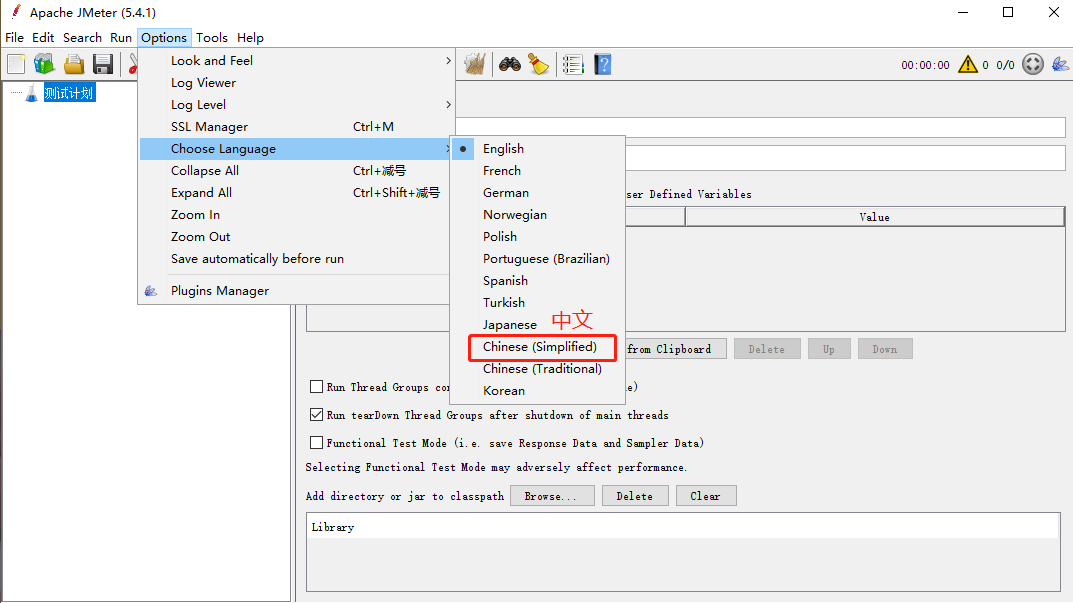This screenshot has height=603, width=1073.
Task: Click the Down button
Action: coord(885,349)
